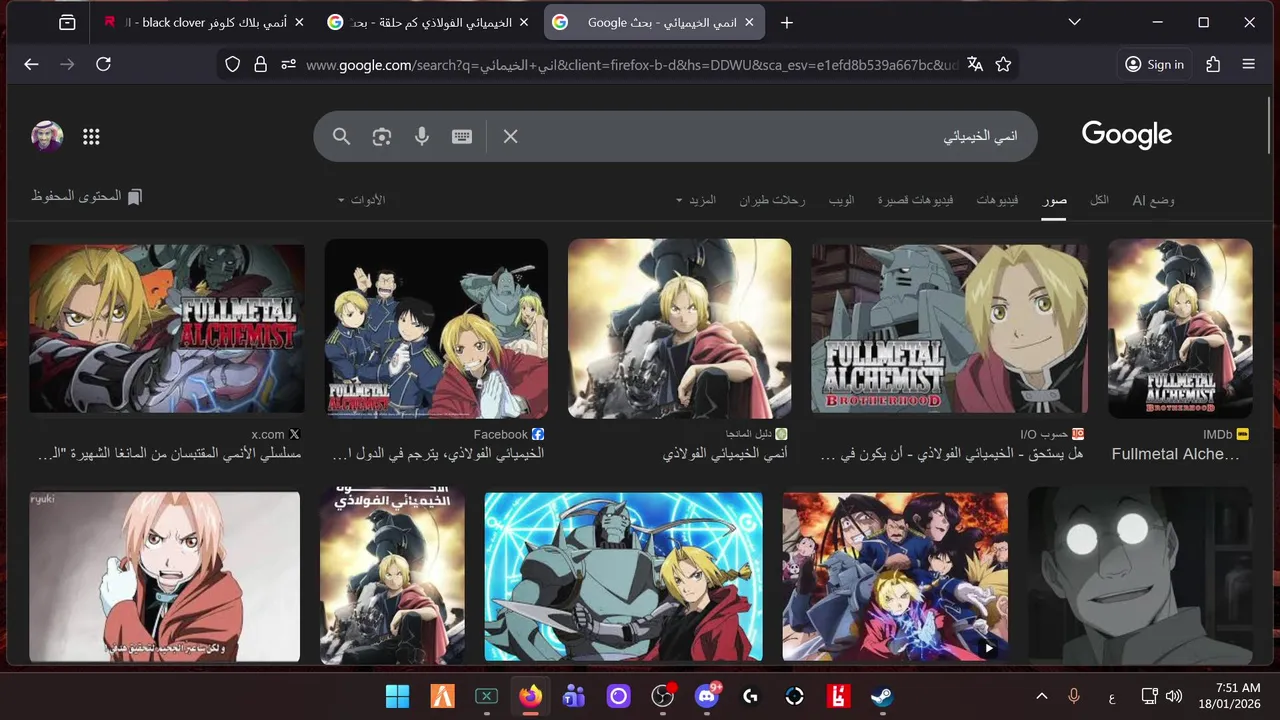
Task: Open Microsoft Teams from the taskbar
Action: pos(574,696)
